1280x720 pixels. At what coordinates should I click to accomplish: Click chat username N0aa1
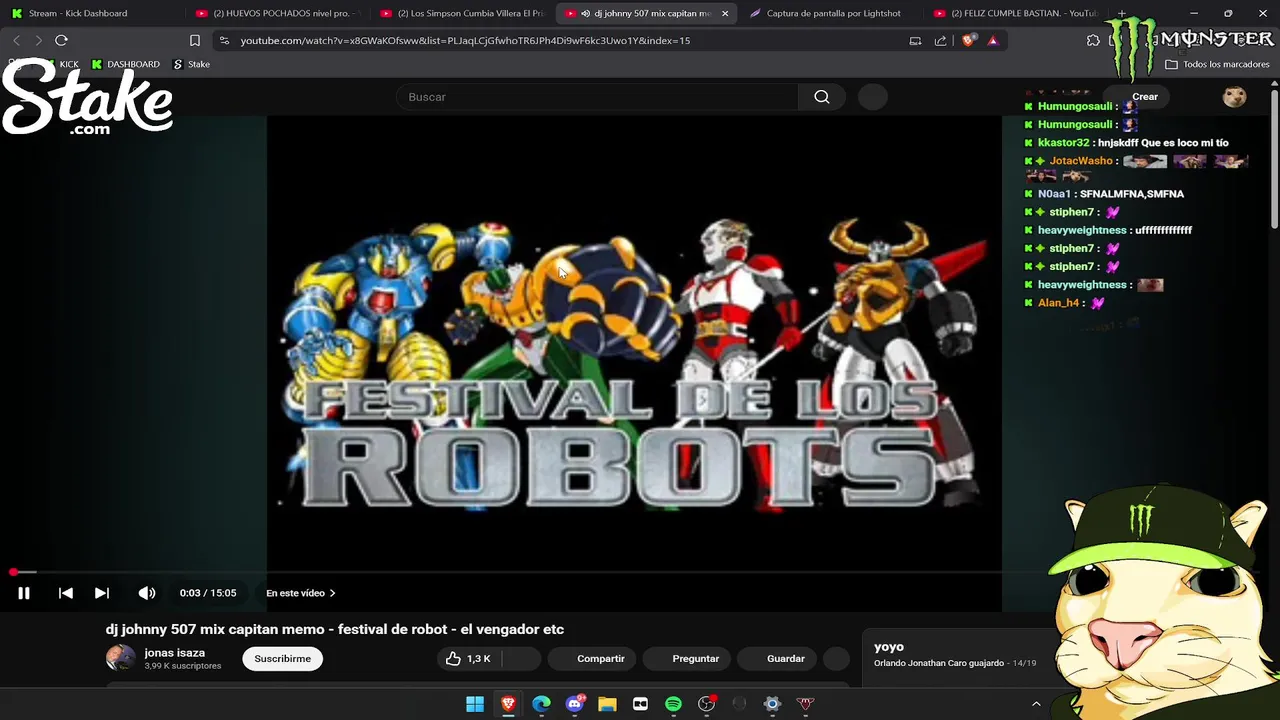[x=1054, y=194]
